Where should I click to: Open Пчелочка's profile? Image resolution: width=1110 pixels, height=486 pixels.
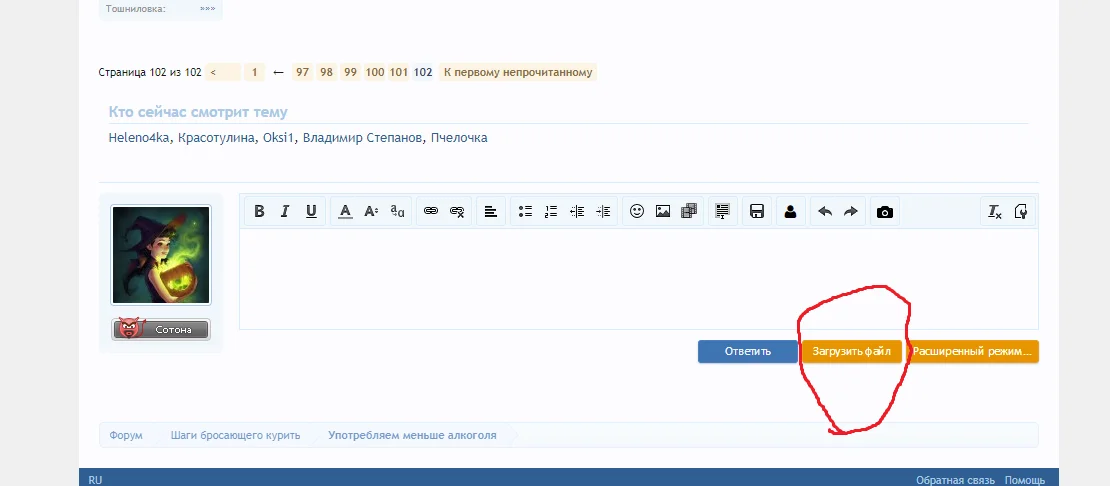click(x=459, y=138)
